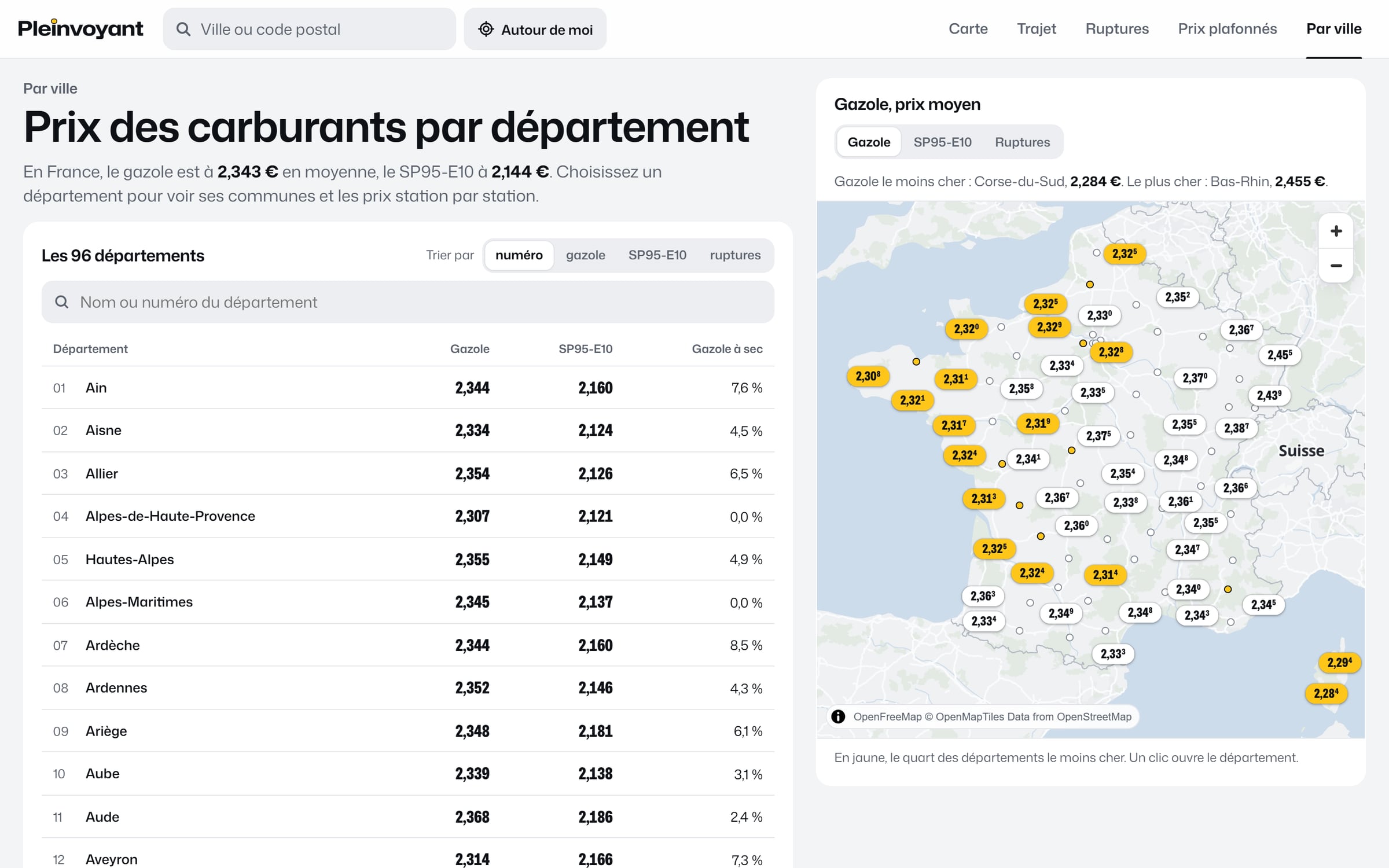Open Ruptures in the top navigation

(x=1117, y=29)
